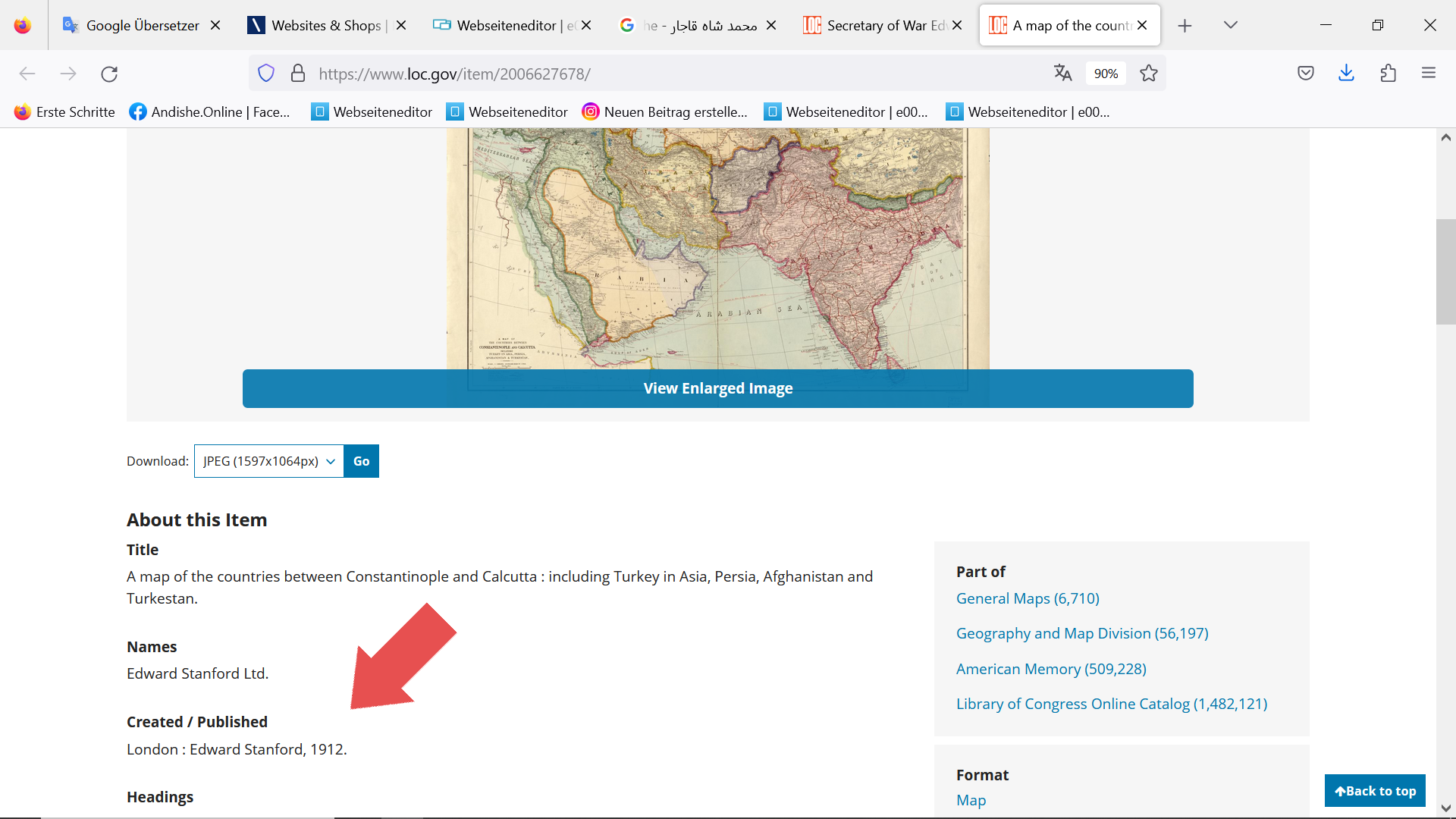Click the translate page icon in address bar
1456x819 pixels.
1062,73
